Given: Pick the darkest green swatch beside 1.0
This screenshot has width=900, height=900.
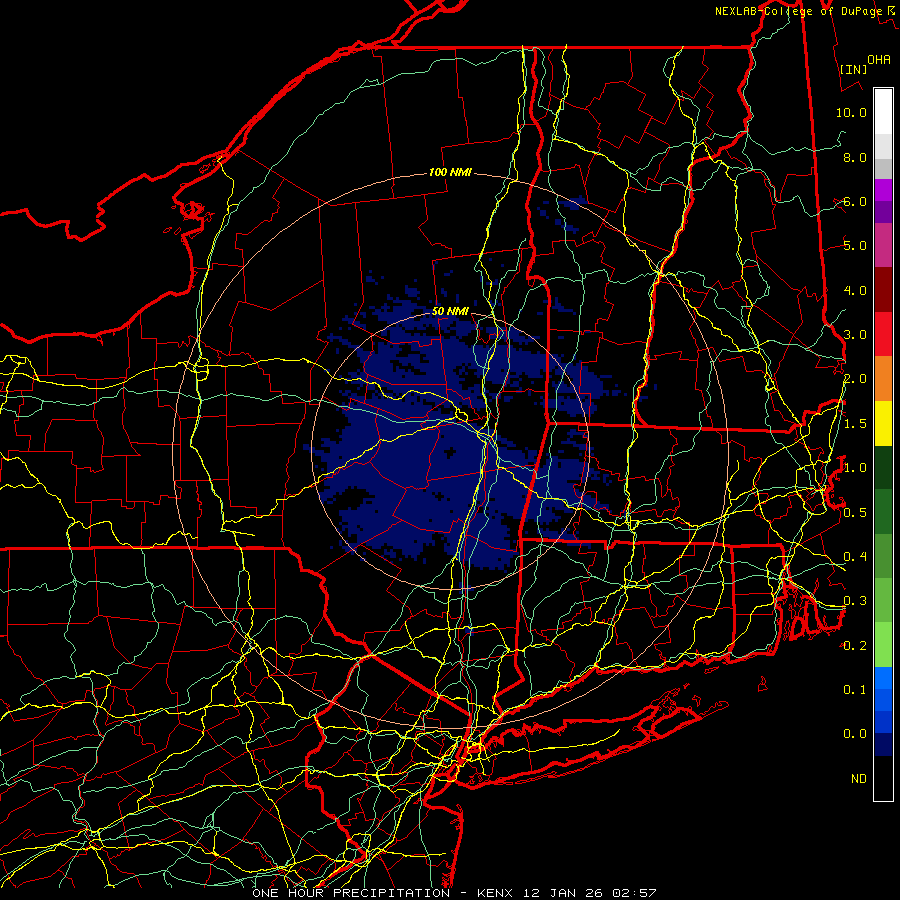Looking at the screenshot, I should [883, 467].
